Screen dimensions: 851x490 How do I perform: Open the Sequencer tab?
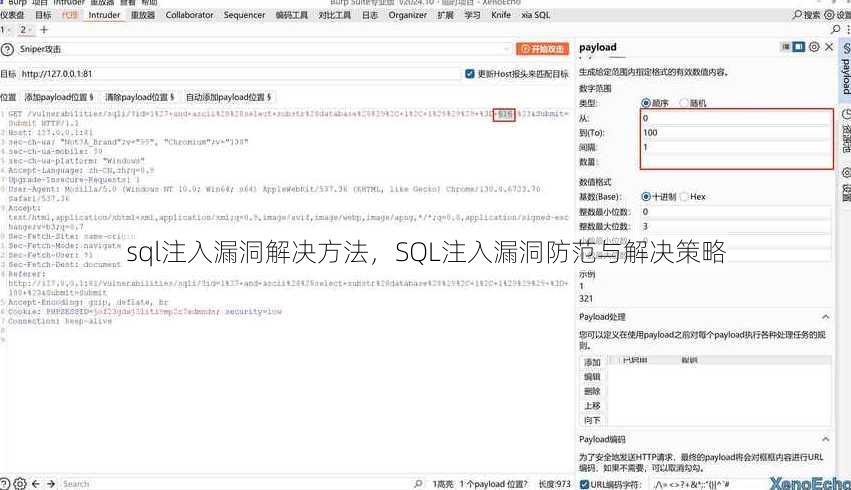(x=244, y=15)
